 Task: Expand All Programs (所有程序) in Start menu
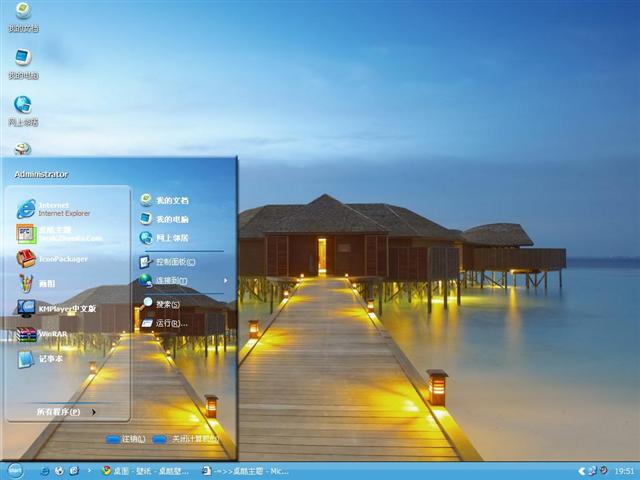(66, 412)
